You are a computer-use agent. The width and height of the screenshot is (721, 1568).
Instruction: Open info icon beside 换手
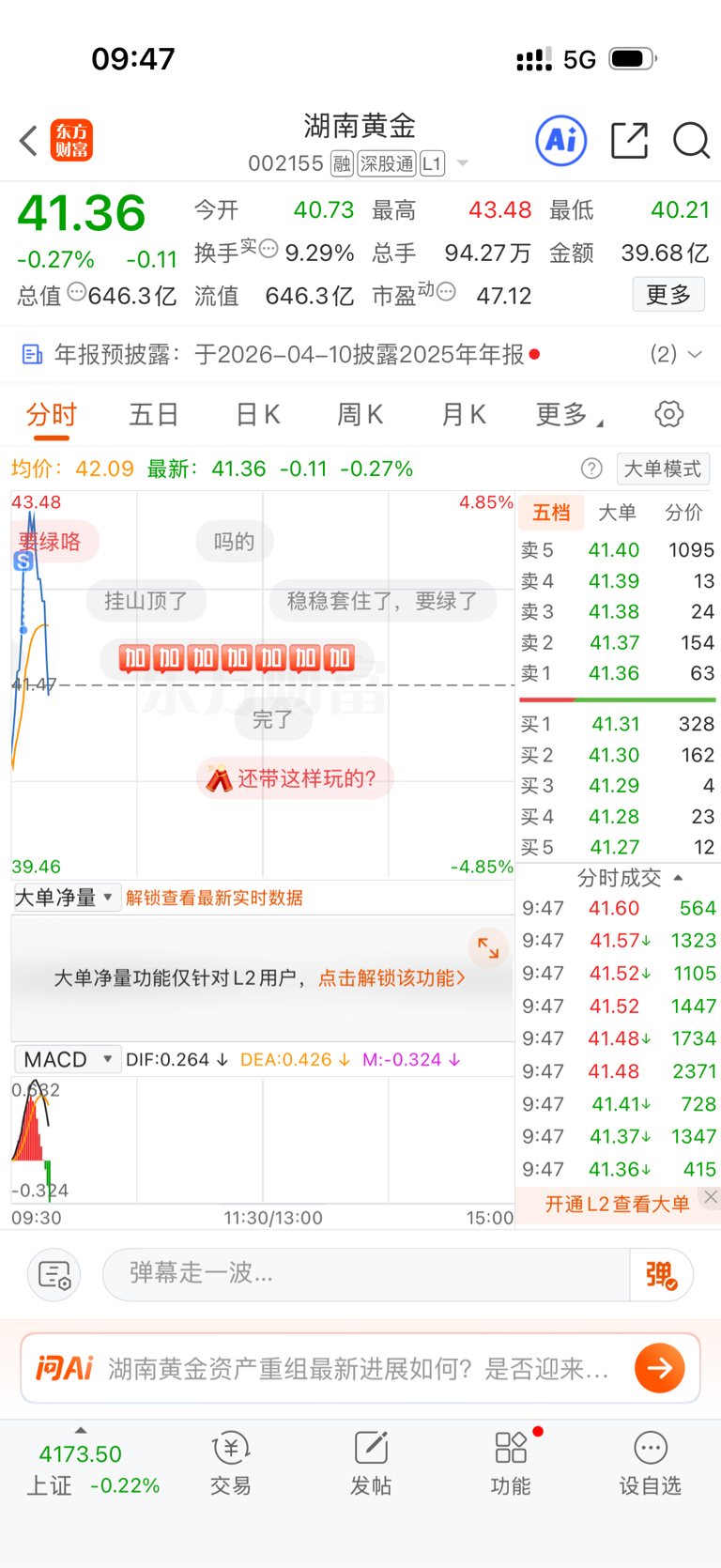point(268,249)
